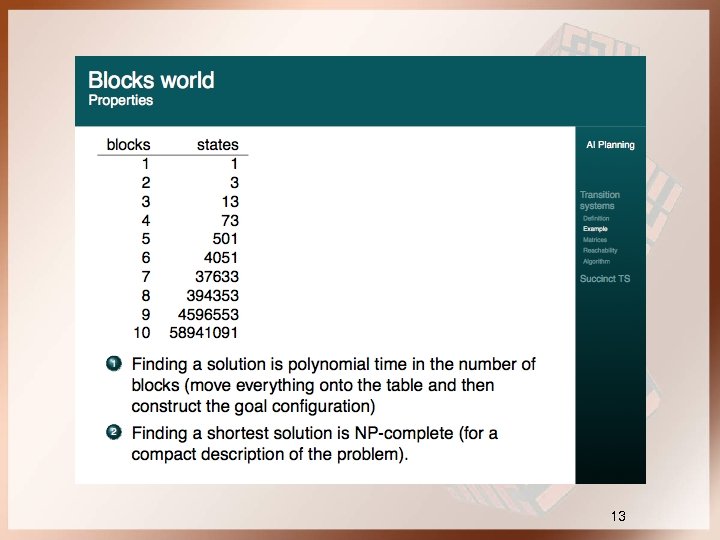Click the Properties subtitle

pyautogui.click(x=121, y=100)
